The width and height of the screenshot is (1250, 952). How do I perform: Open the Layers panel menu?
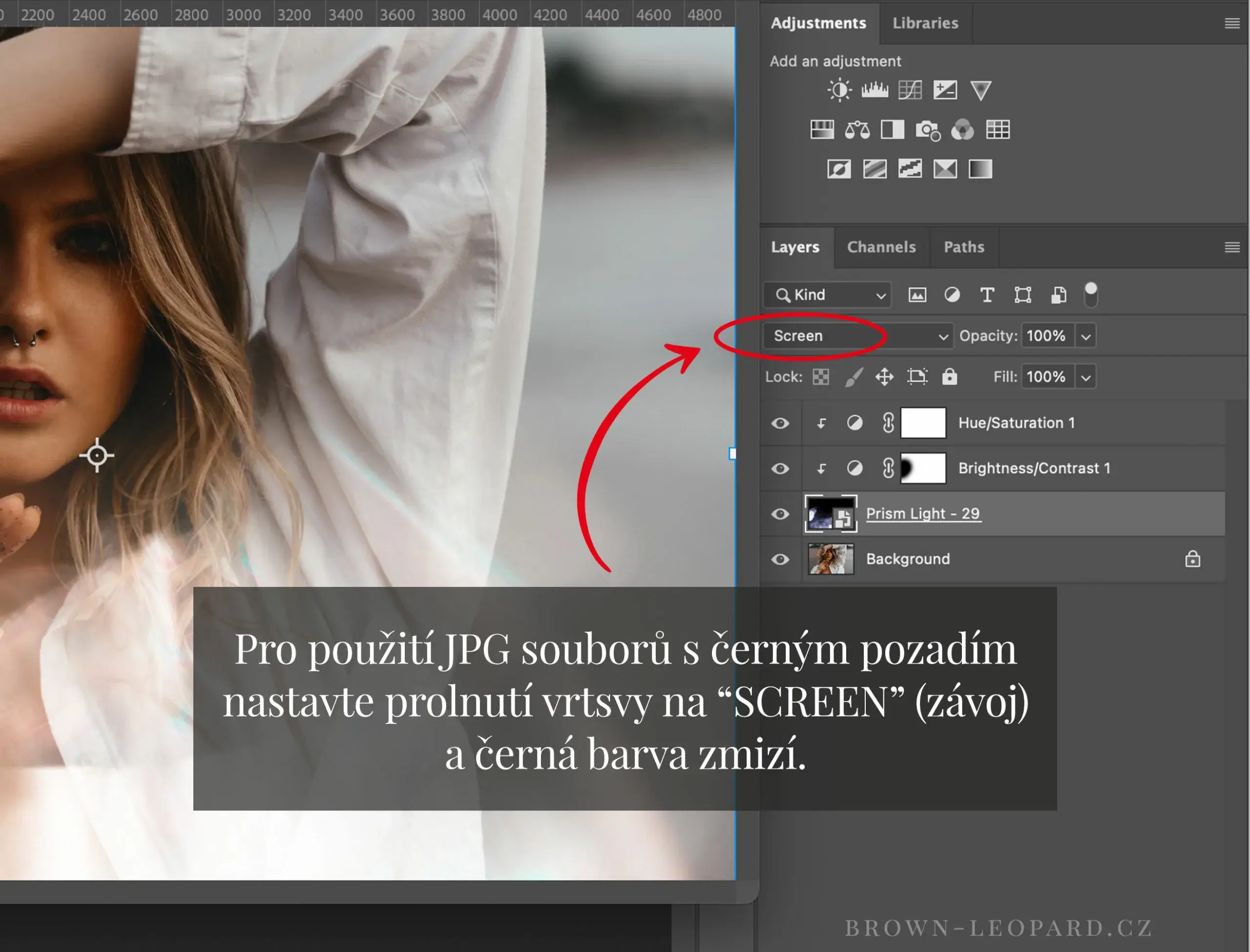1231,247
